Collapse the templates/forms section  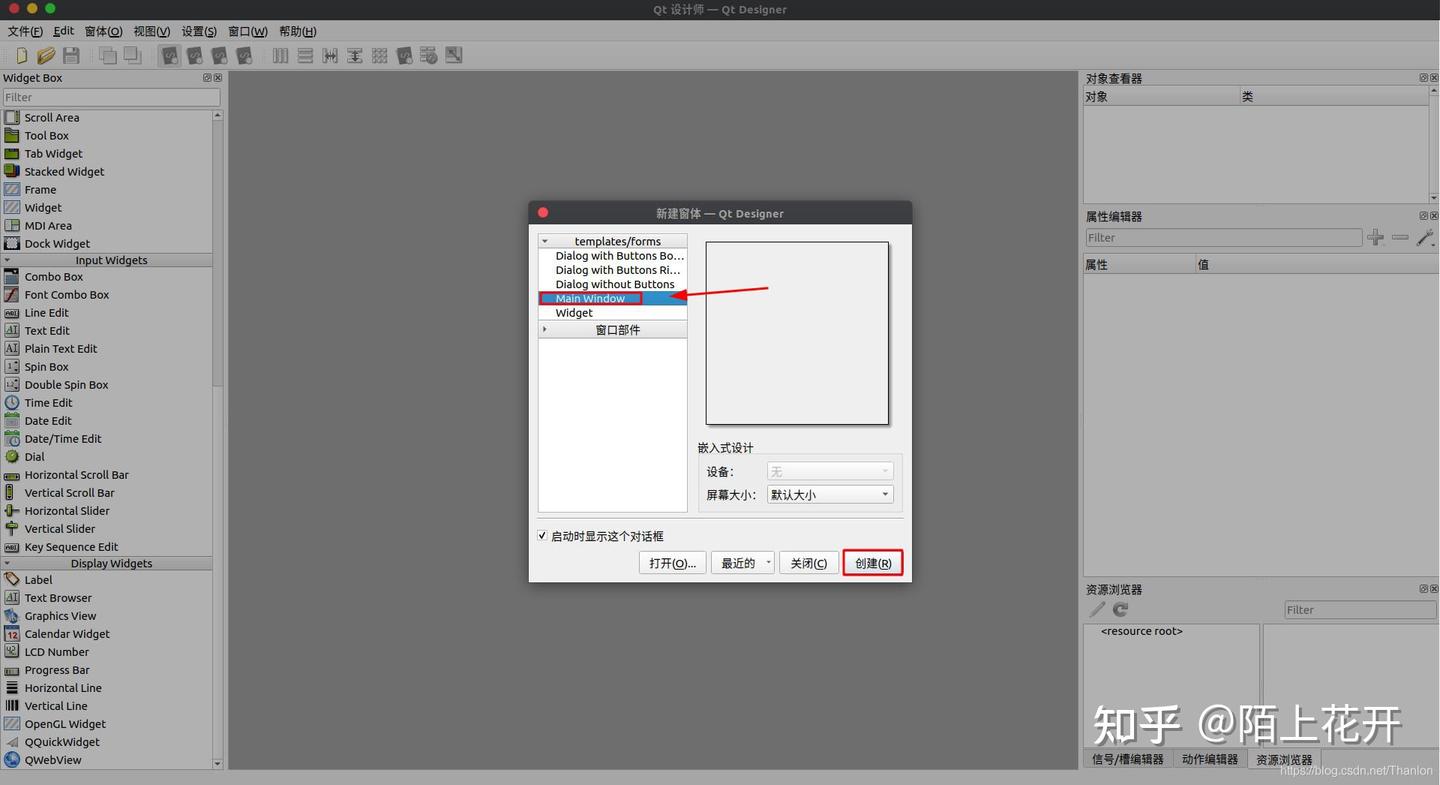(x=545, y=240)
